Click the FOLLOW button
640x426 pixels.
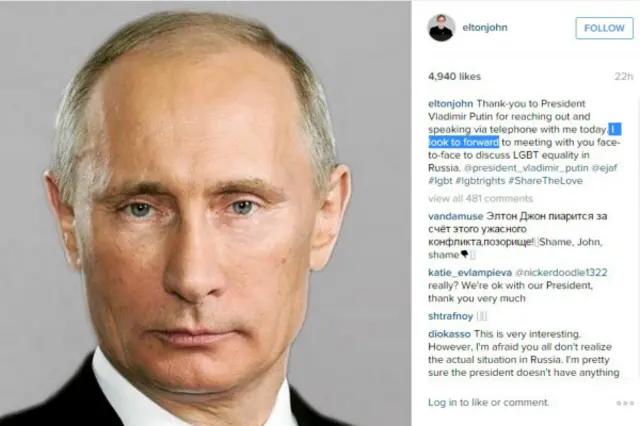(x=604, y=28)
